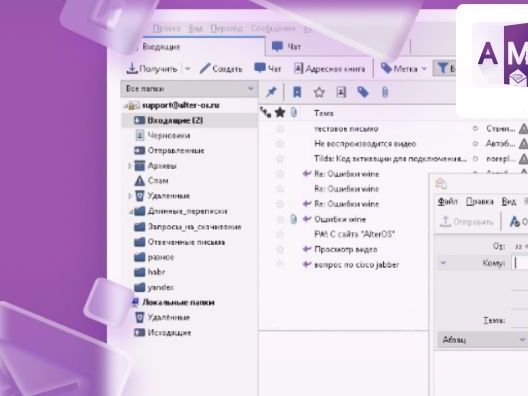Click the junk icon on the Tilda message row
This screenshot has height=396, width=528.
click(523, 159)
